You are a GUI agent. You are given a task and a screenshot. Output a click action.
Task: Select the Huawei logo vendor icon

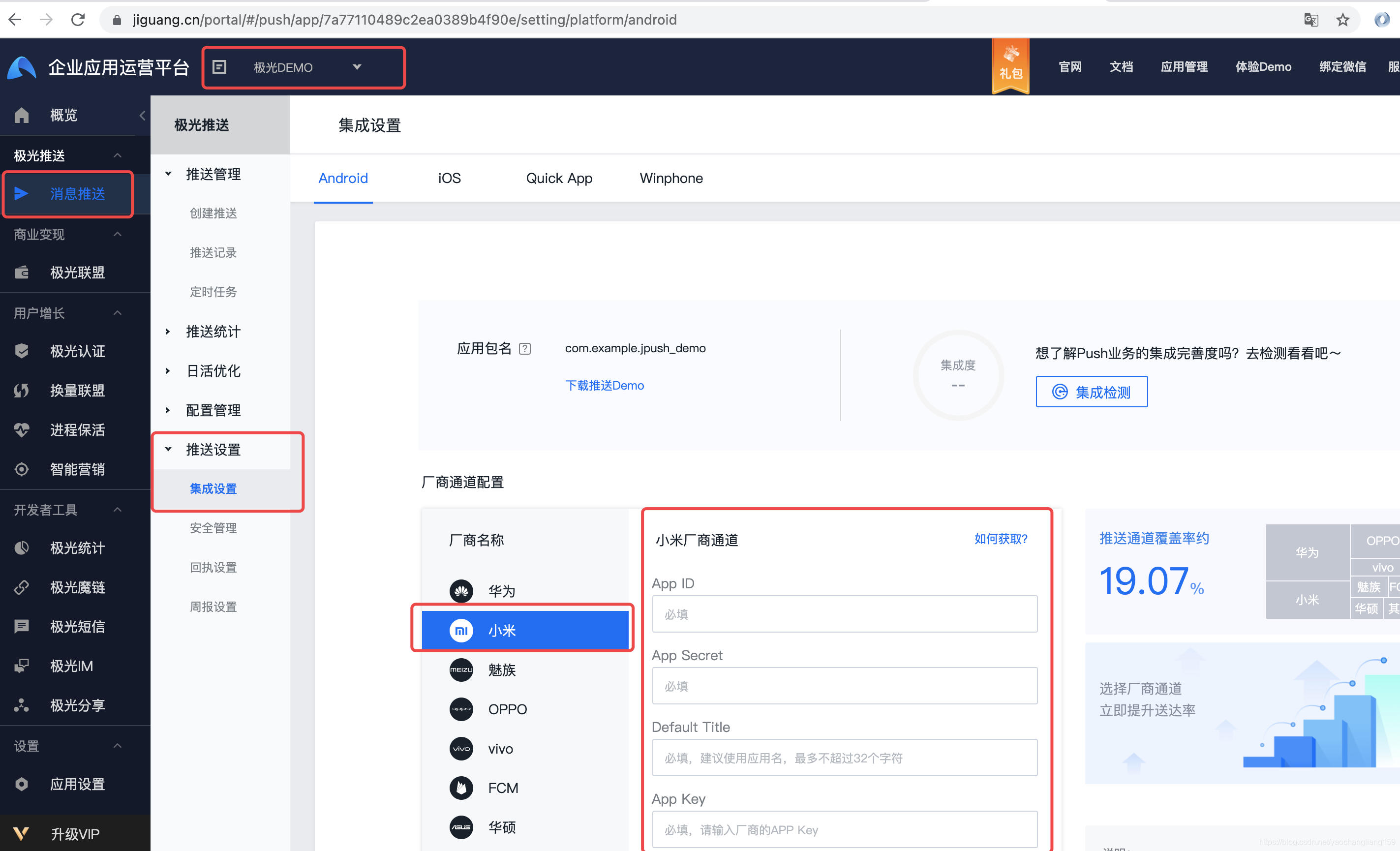point(461,591)
